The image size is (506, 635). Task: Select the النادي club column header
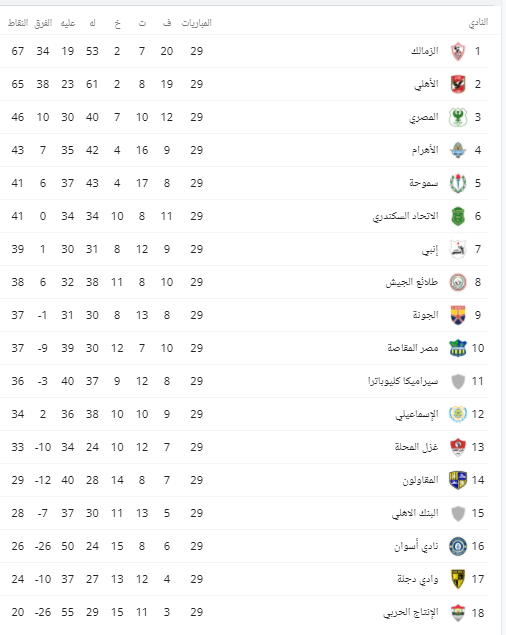(x=478, y=23)
